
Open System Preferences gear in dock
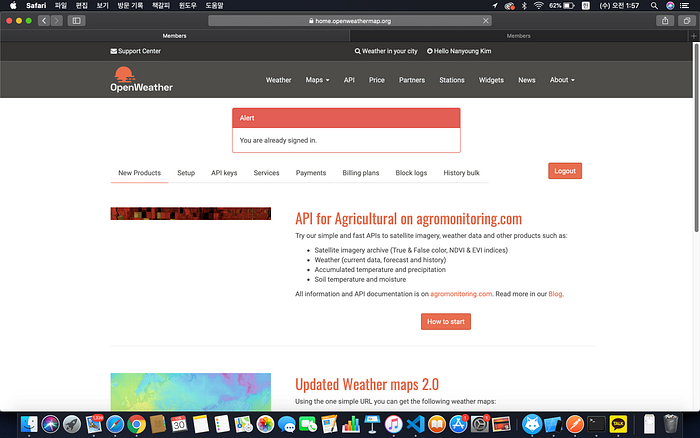(x=480, y=424)
